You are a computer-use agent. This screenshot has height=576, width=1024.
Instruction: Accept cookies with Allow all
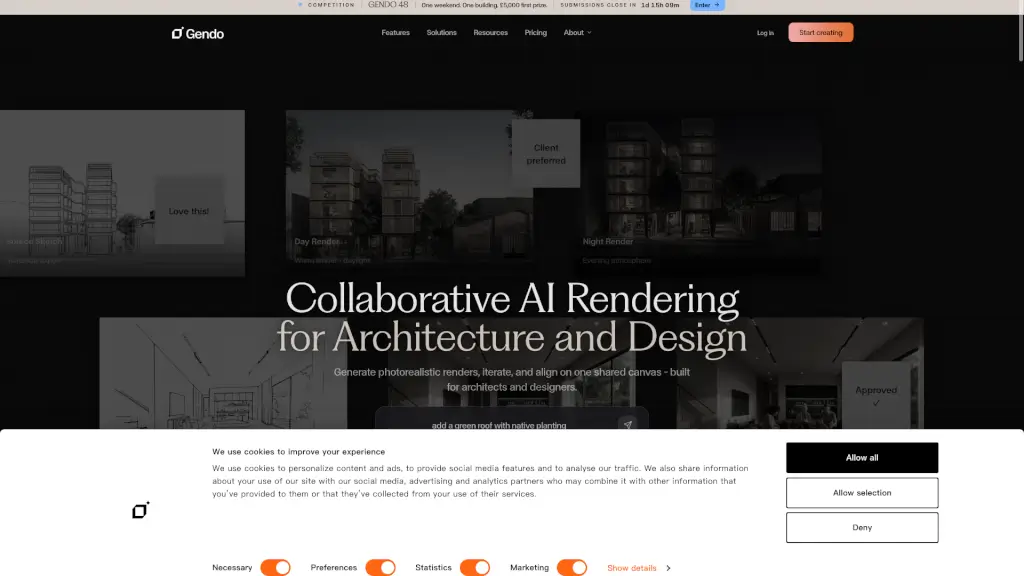[x=862, y=458]
